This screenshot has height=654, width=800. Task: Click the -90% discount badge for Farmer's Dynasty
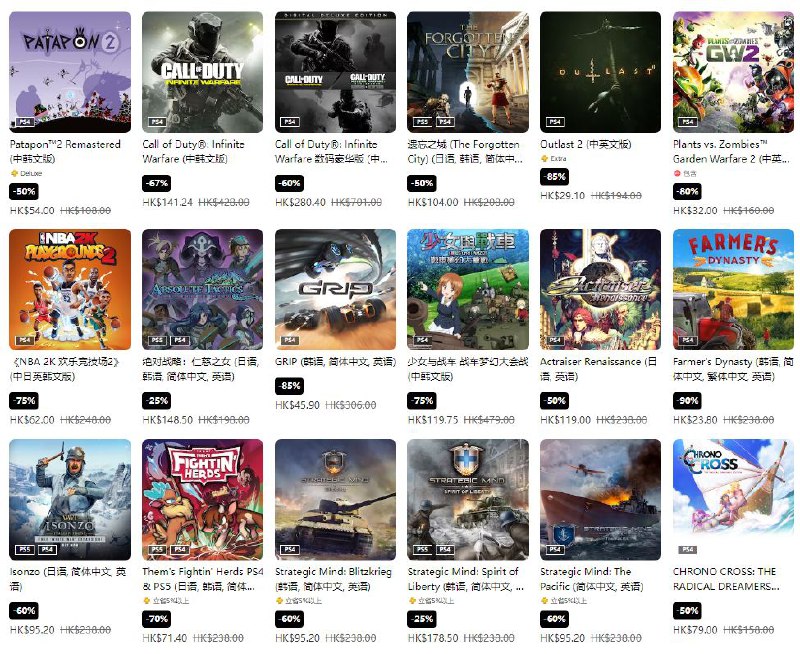pyautogui.click(x=687, y=401)
